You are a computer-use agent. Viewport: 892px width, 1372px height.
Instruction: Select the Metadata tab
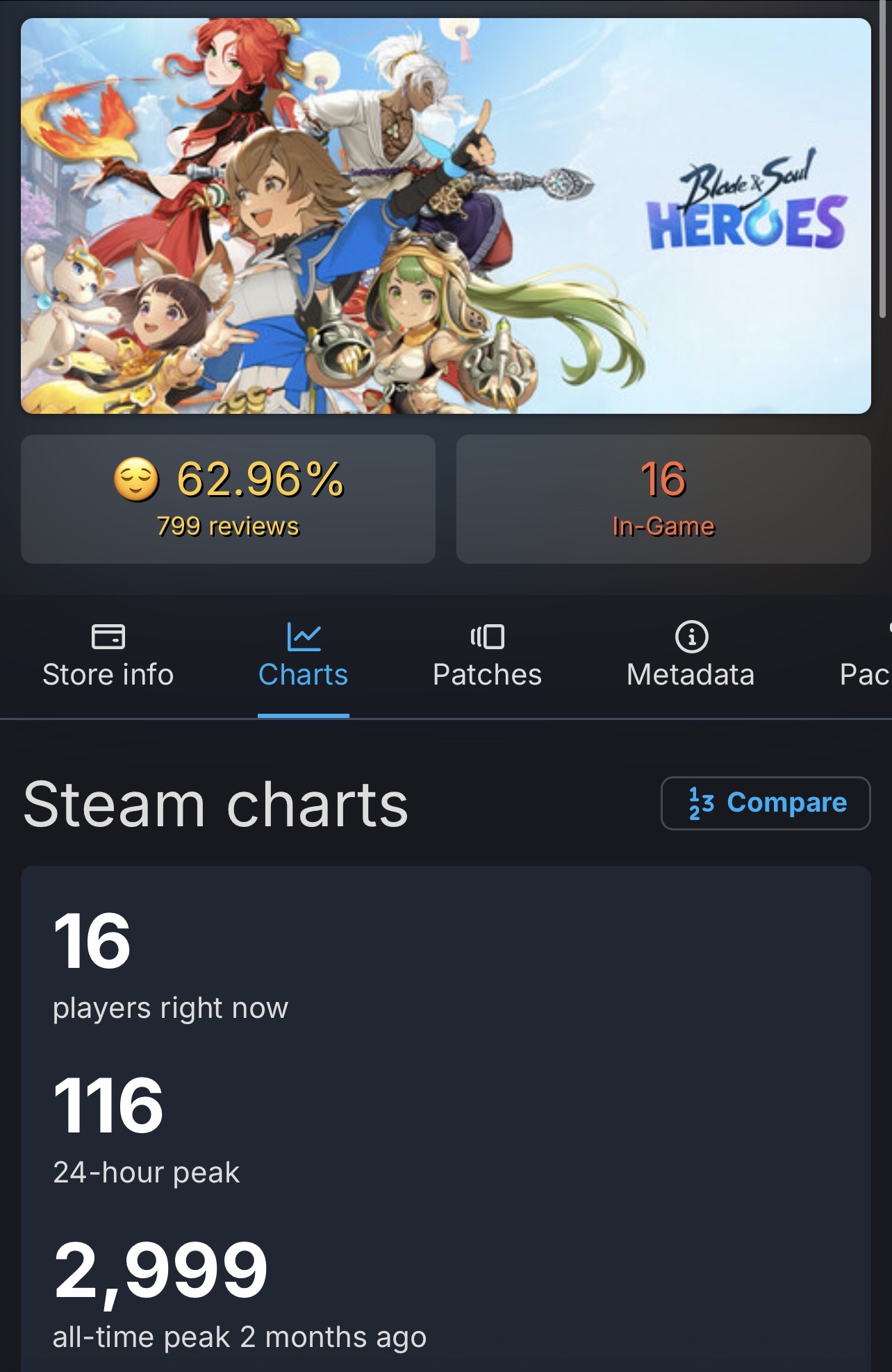tap(691, 674)
